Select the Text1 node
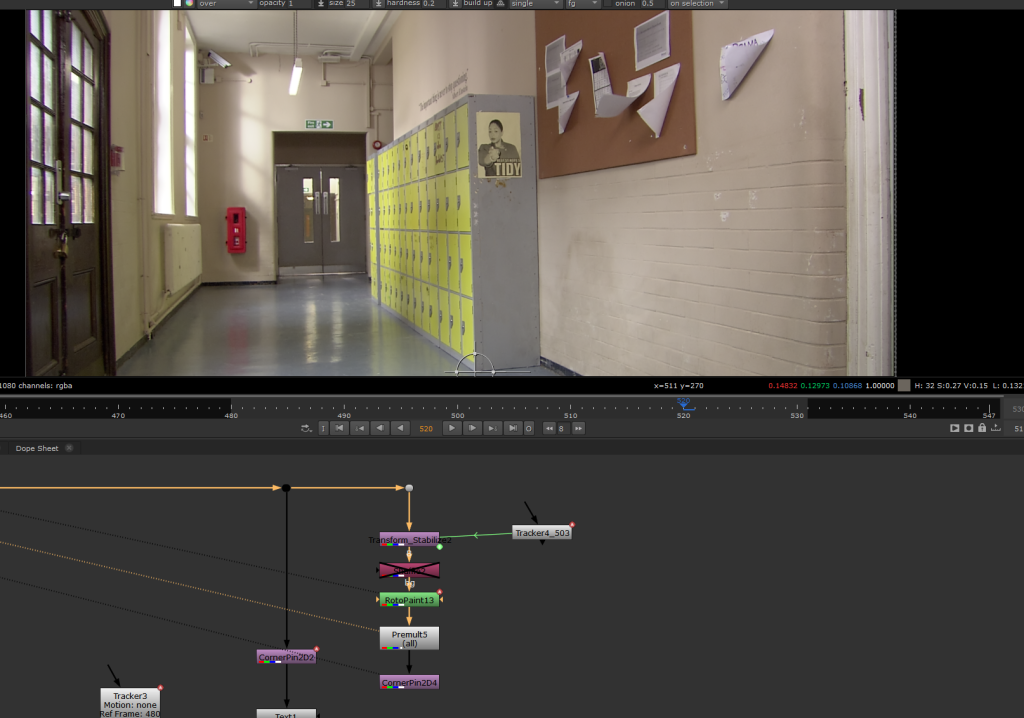 coord(286,714)
